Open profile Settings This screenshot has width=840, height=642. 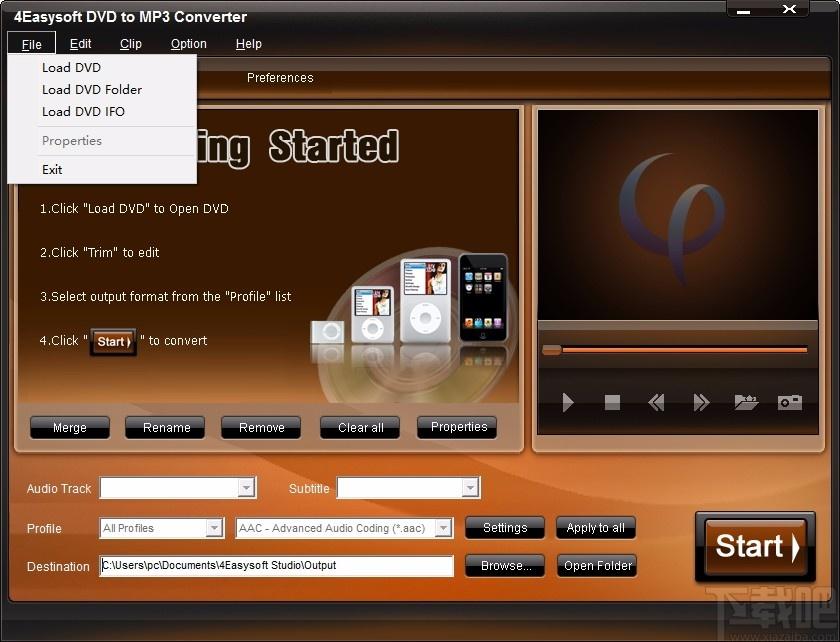point(505,528)
